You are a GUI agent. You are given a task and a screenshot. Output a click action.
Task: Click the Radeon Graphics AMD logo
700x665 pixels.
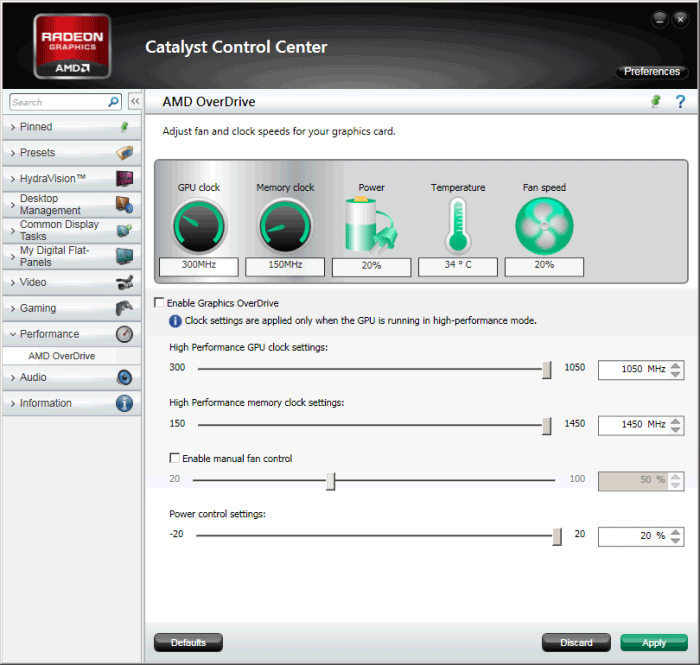point(72,46)
